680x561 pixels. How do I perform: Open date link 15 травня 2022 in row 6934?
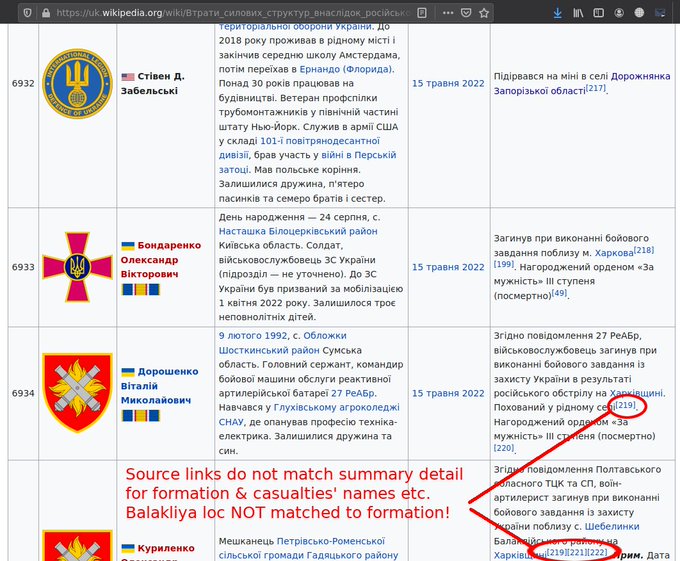[448, 393]
